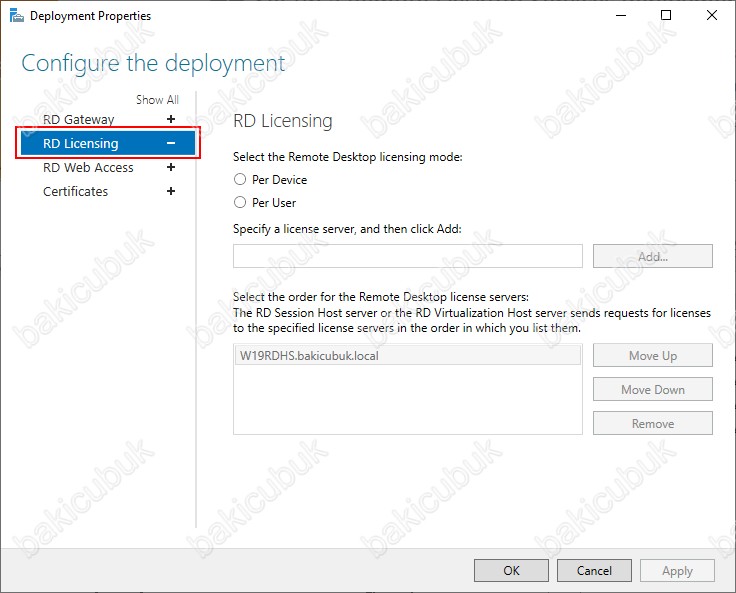This screenshot has height=593, width=736.
Task: Expand the Certificates section plus sign
Action: [171, 191]
